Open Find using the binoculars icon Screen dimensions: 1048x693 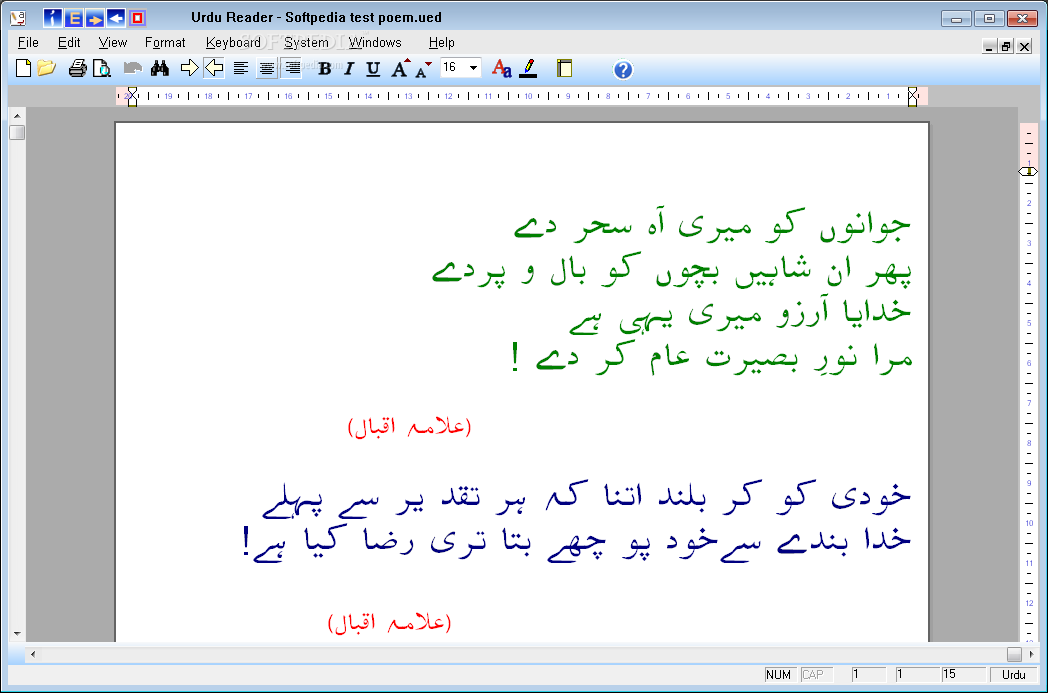tap(160, 68)
